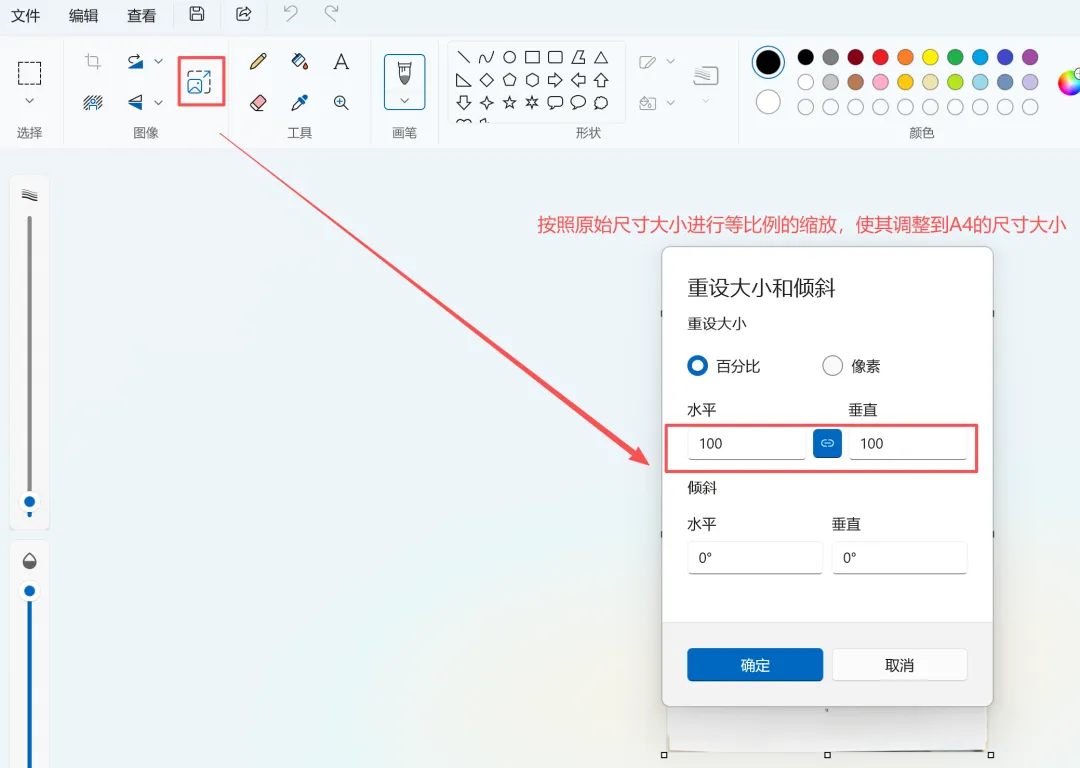
Task: Select the Color picker eyedropper tool
Action: click(x=300, y=103)
